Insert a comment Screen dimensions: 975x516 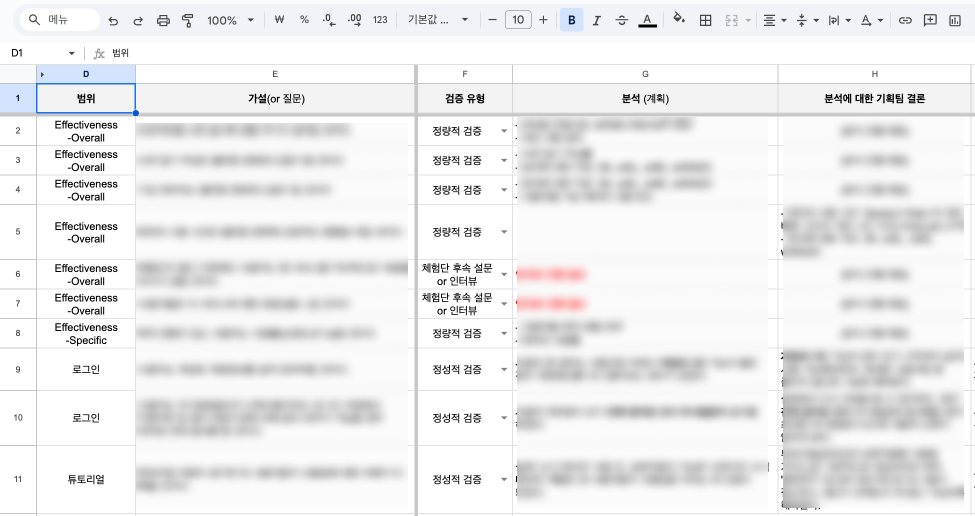930,20
